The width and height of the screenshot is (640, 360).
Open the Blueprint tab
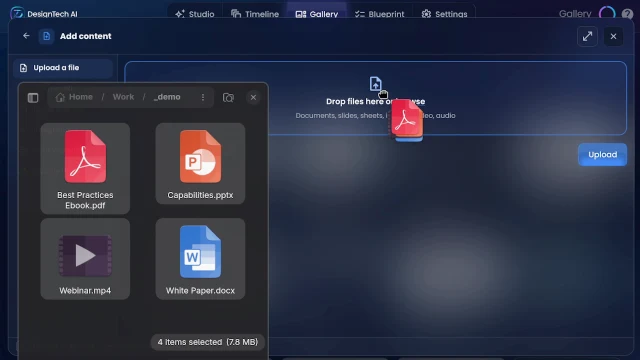coord(379,14)
